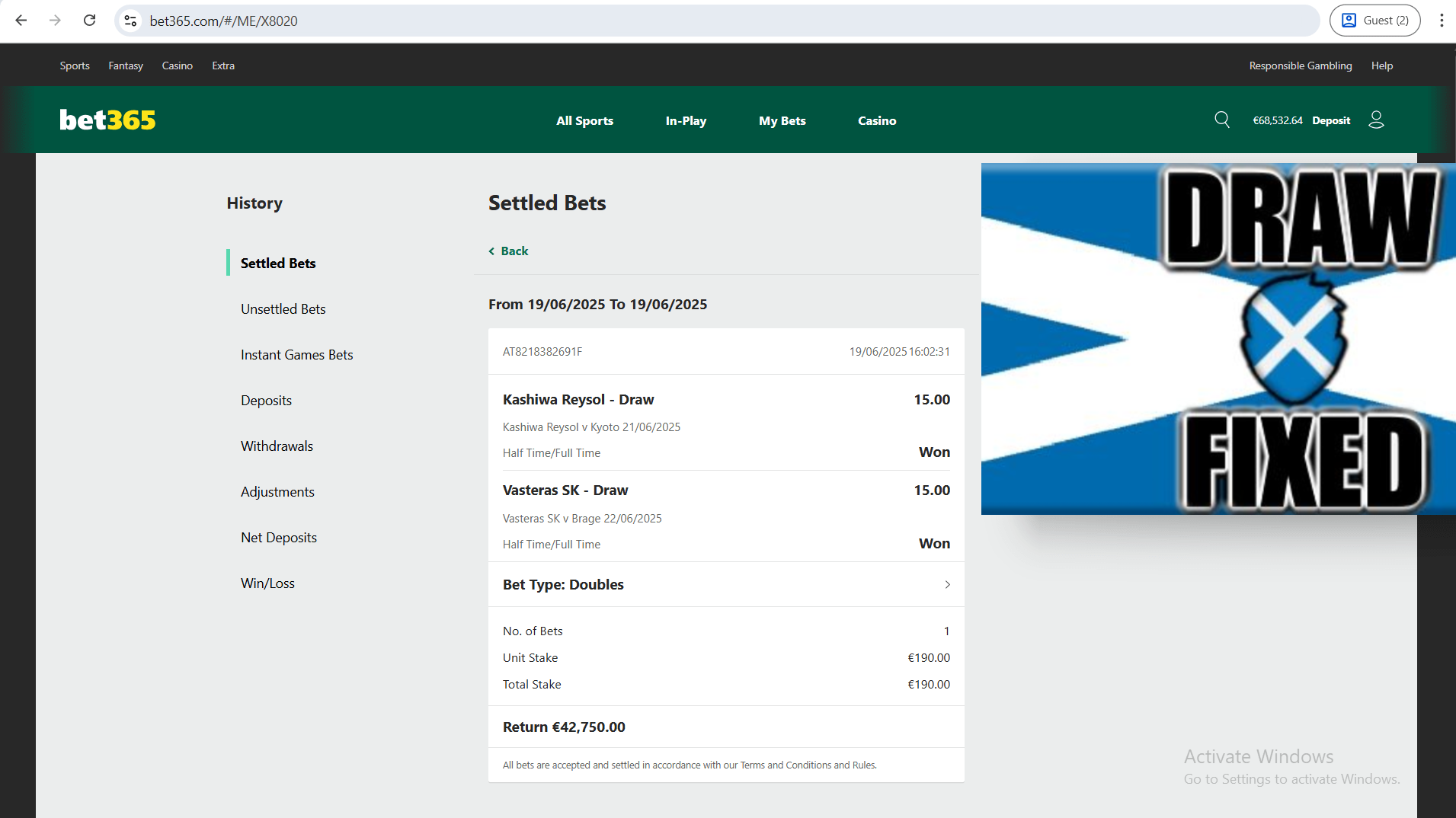
Task: Go back using the browser back arrow
Action: pos(21,21)
